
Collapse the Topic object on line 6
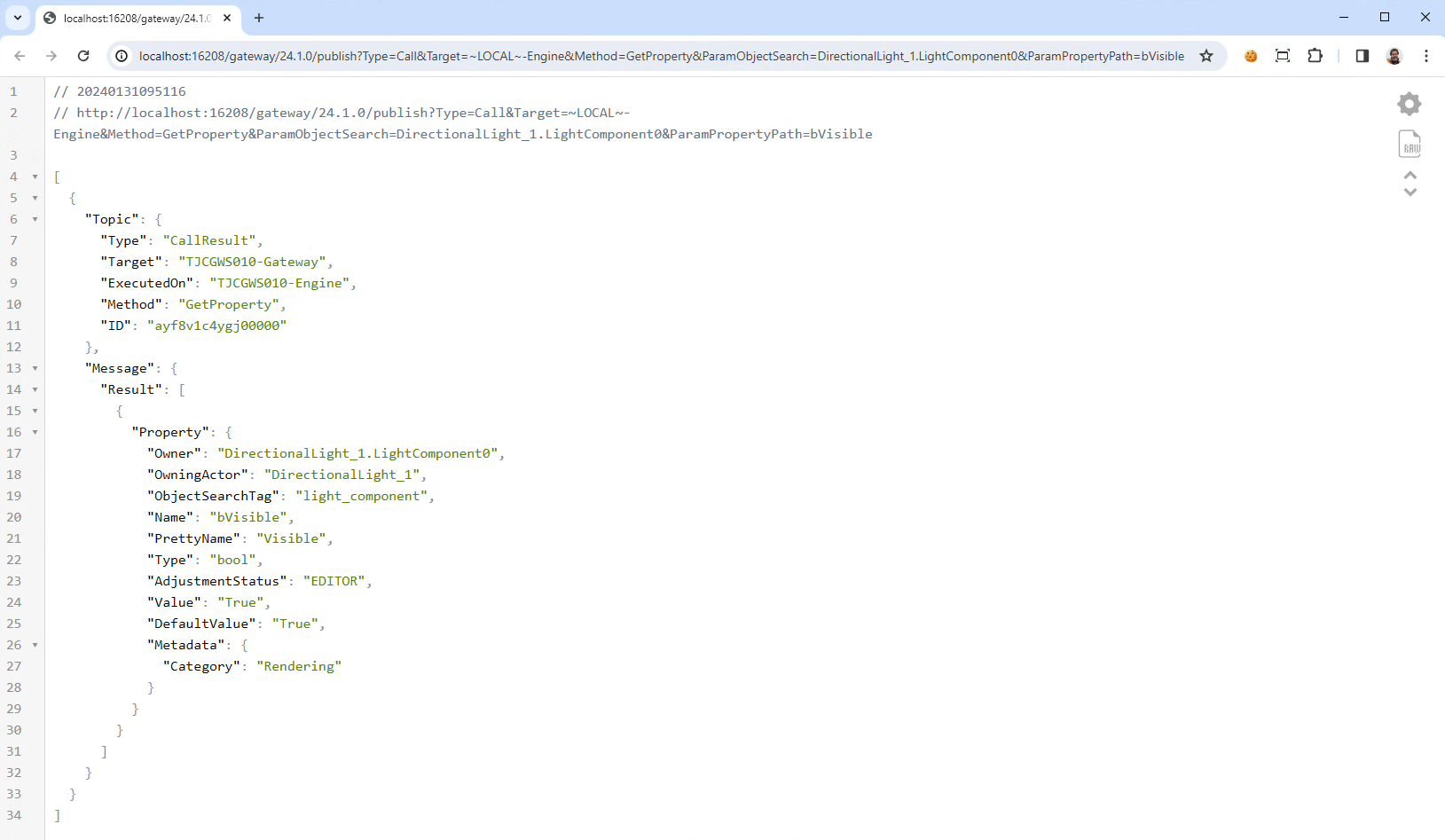(x=35, y=219)
